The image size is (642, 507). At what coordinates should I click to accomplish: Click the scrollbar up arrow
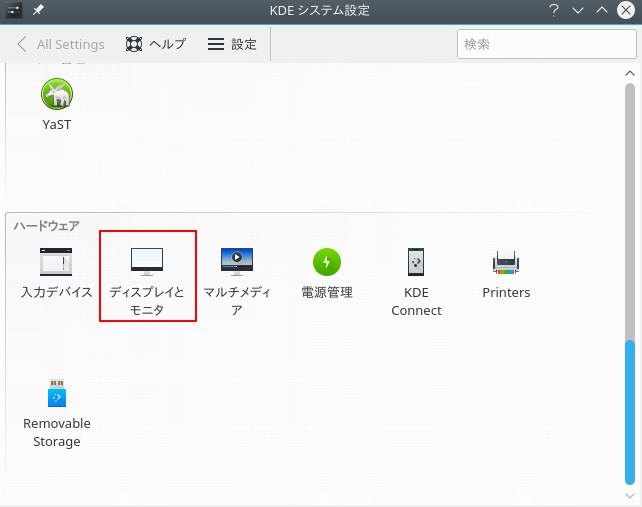(630, 73)
